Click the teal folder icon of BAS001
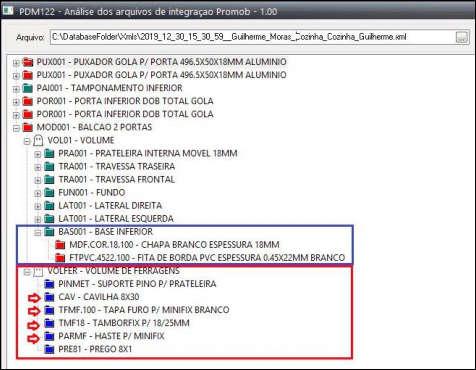Screen dimensions: 476x370 [49, 231]
